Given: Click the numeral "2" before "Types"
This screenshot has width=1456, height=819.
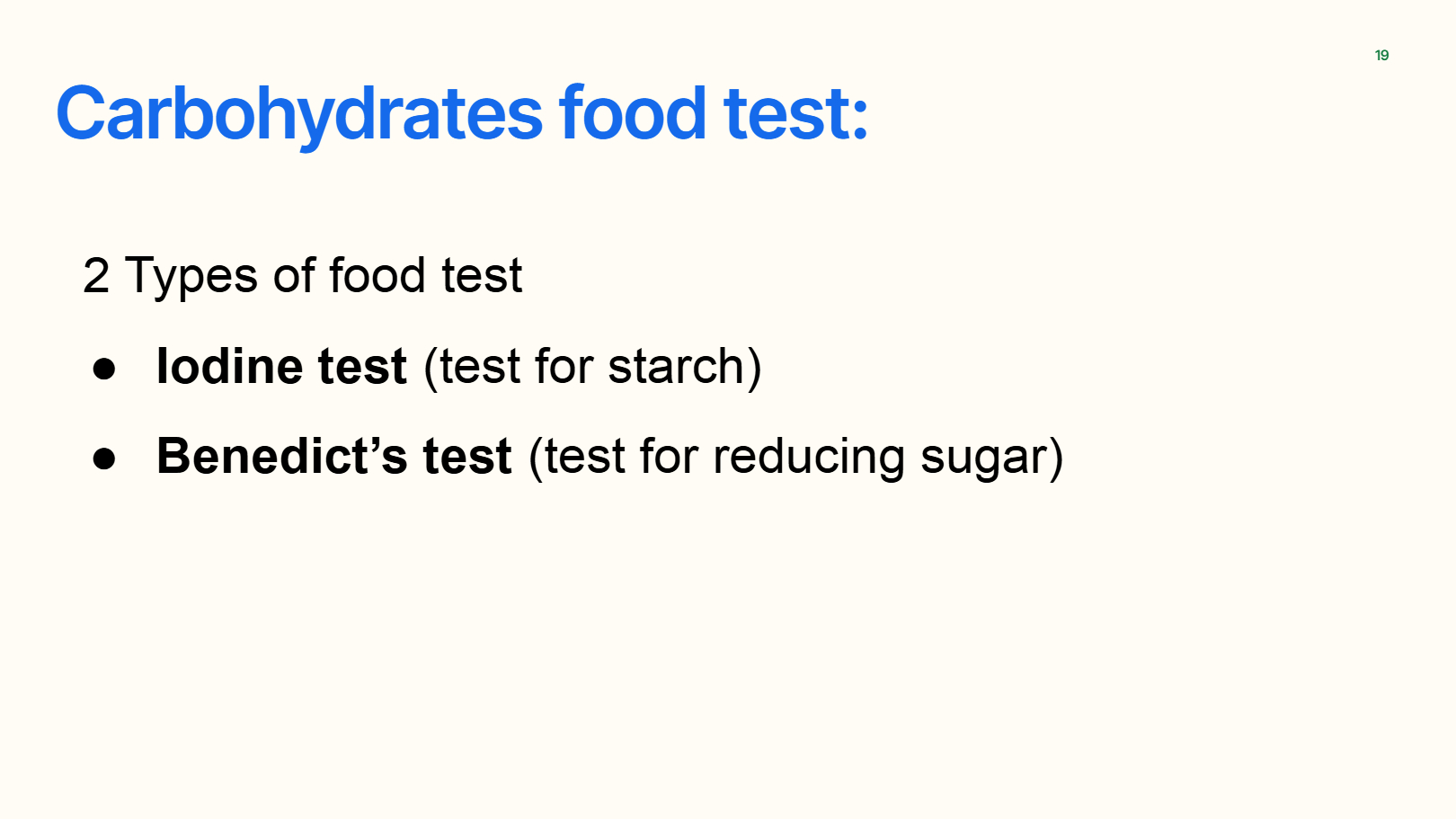Looking at the screenshot, I should 95,276.
